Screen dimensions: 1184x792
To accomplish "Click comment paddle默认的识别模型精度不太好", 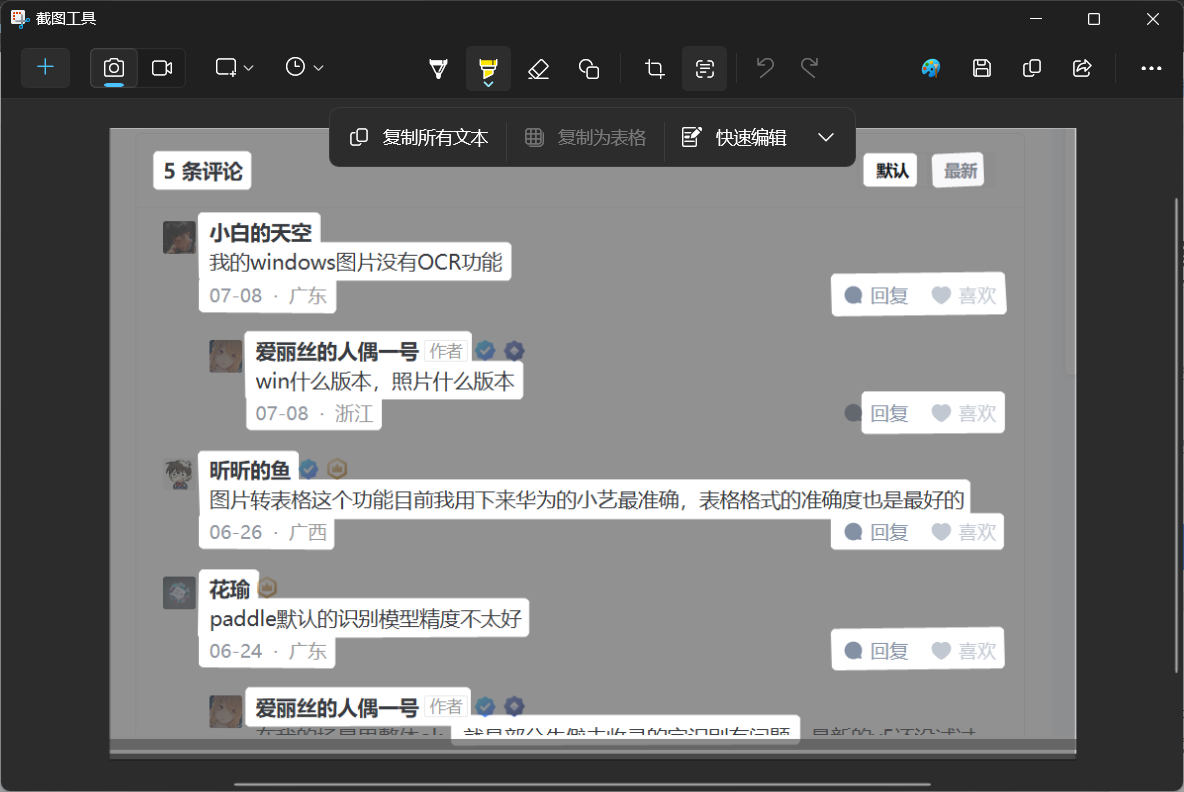I will [365, 619].
